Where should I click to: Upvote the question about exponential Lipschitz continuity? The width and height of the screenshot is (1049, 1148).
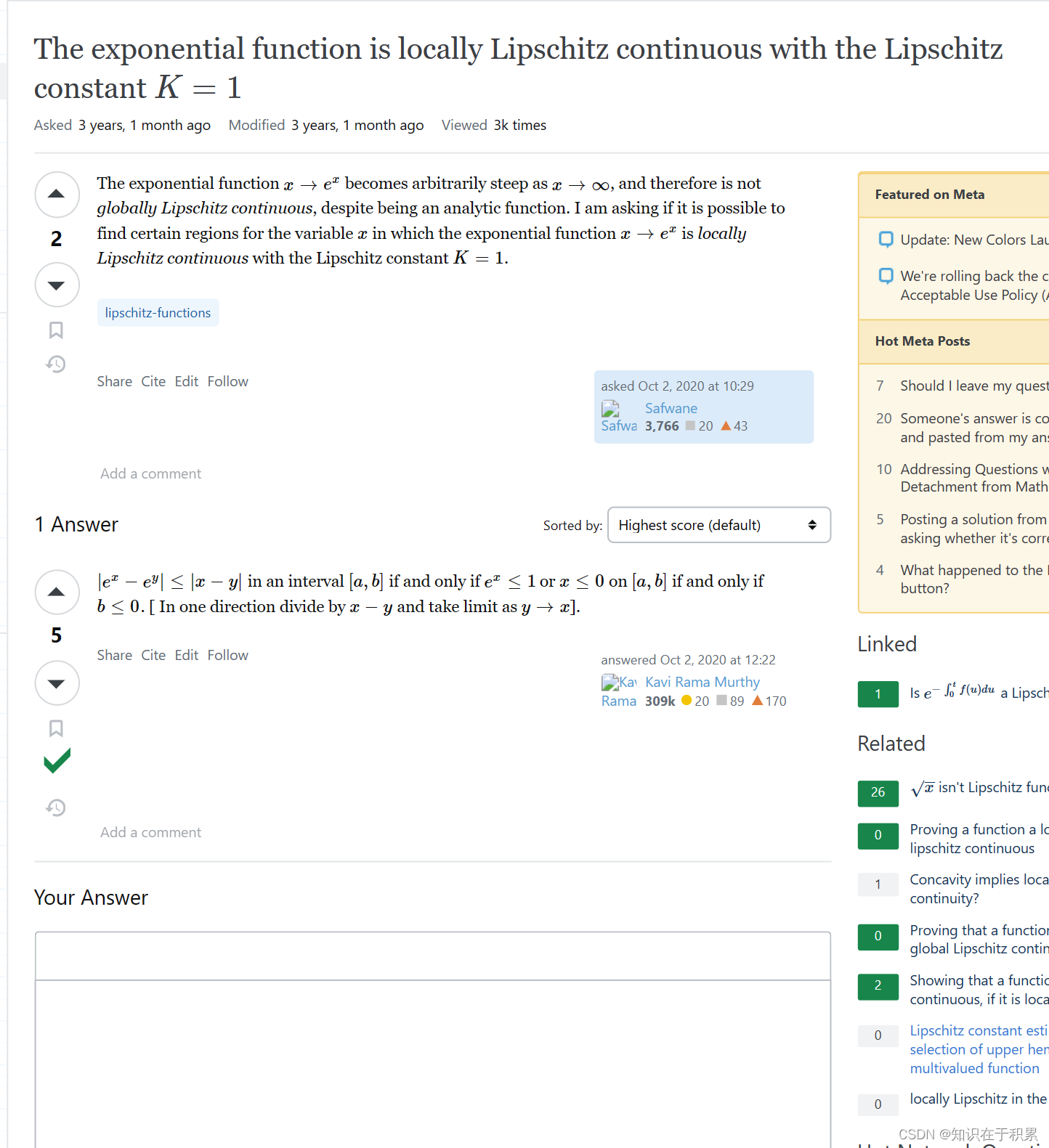pos(57,195)
